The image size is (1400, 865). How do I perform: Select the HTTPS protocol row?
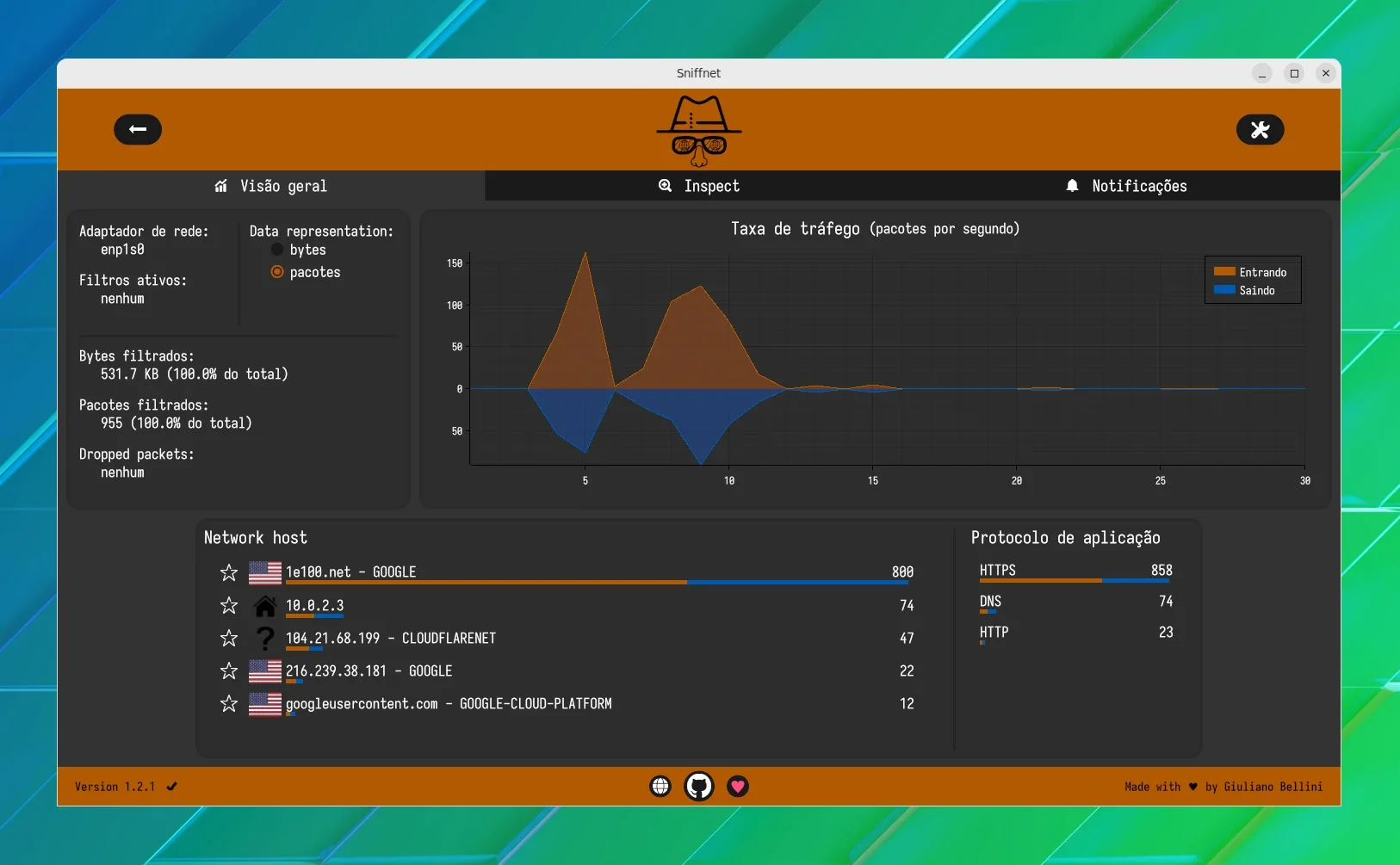(1076, 572)
